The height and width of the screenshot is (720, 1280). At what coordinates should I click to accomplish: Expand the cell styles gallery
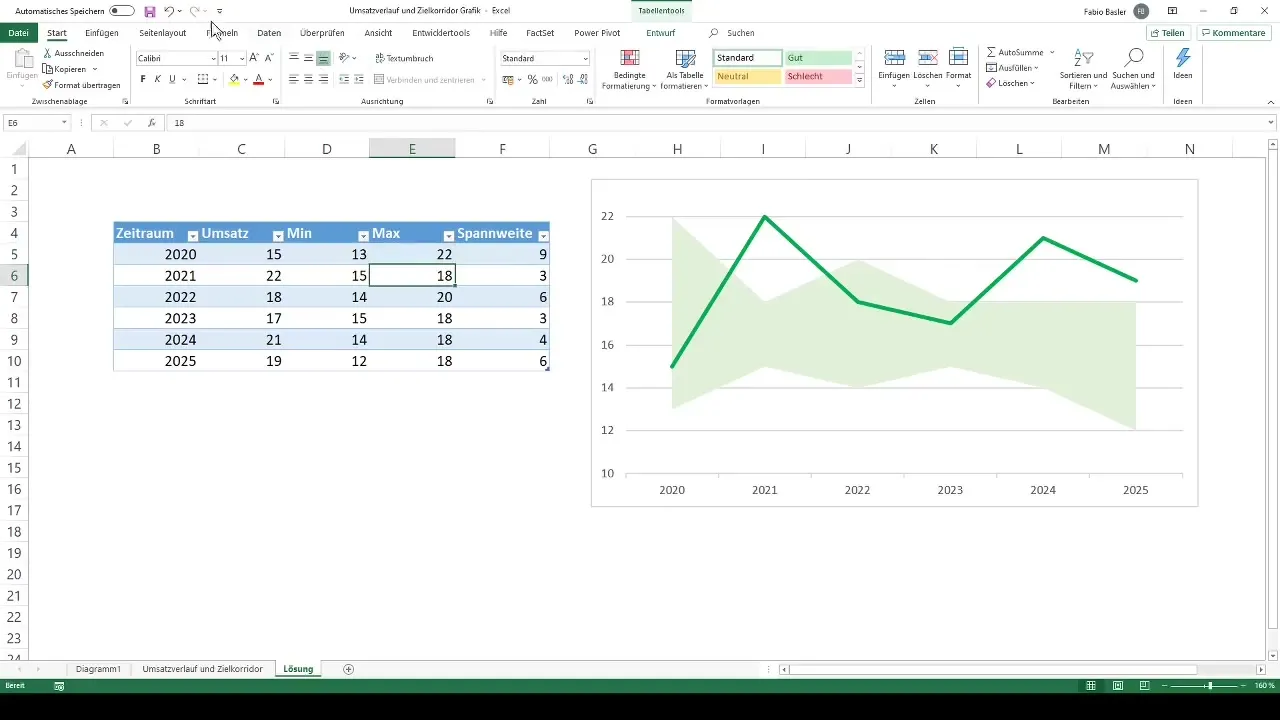tap(859, 80)
